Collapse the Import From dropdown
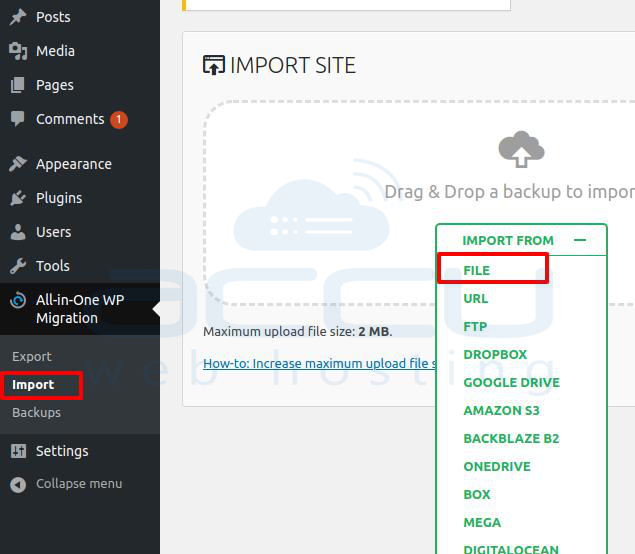The height and width of the screenshot is (554, 635). (x=522, y=240)
